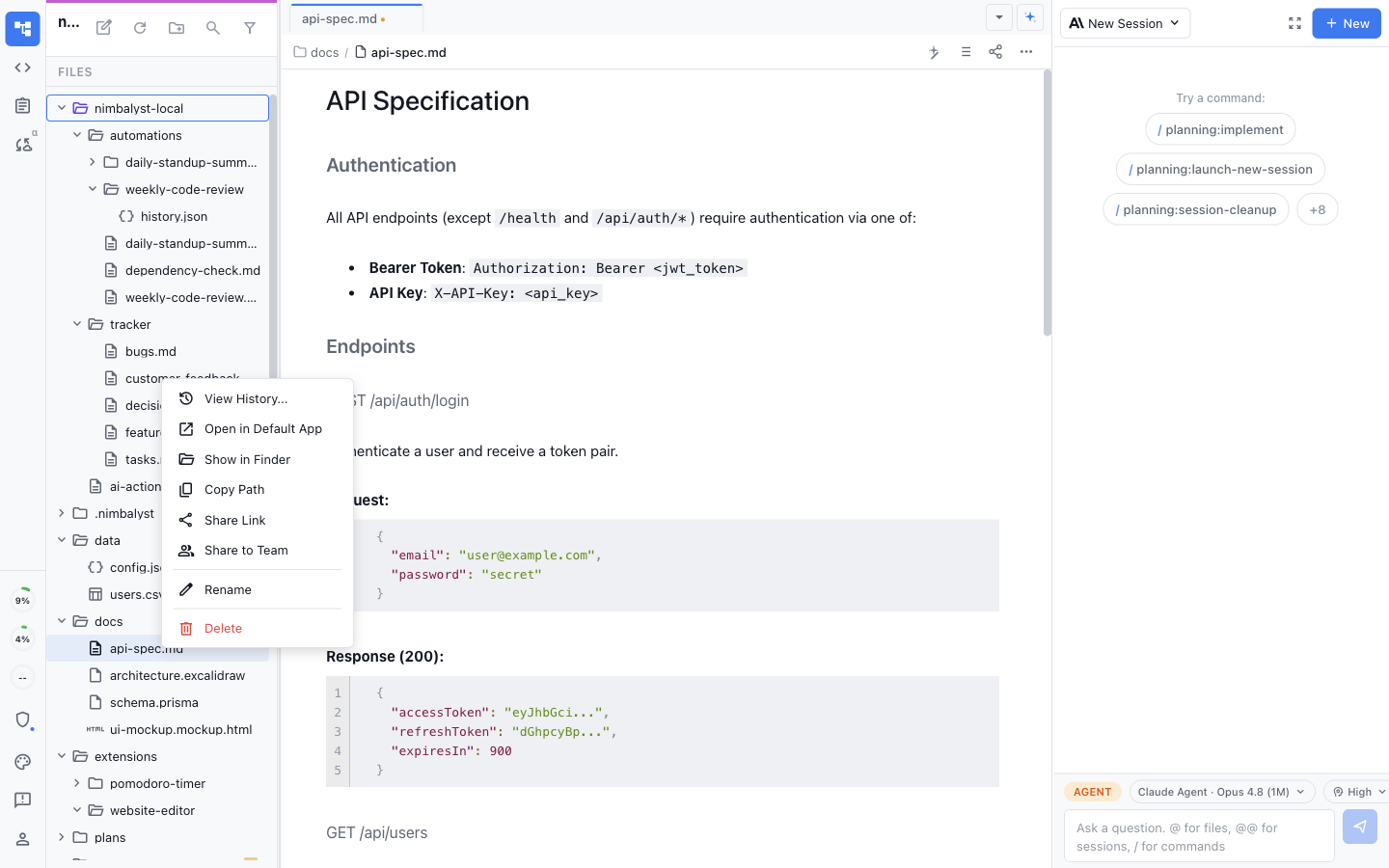Click the + New session button
Image resolution: width=1389 pixels, height=868 pixels.
tap(1347, 23)
